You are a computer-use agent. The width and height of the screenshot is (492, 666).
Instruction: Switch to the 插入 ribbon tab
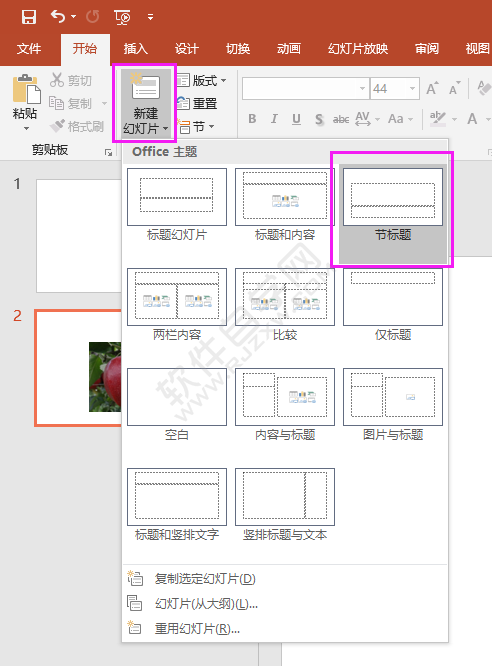pos(136,49)
